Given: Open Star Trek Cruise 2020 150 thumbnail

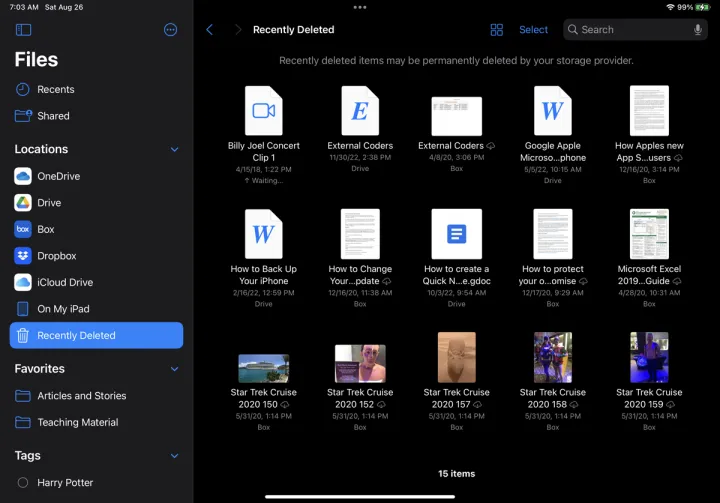Looking at the screenshot, I should point(264,367).
